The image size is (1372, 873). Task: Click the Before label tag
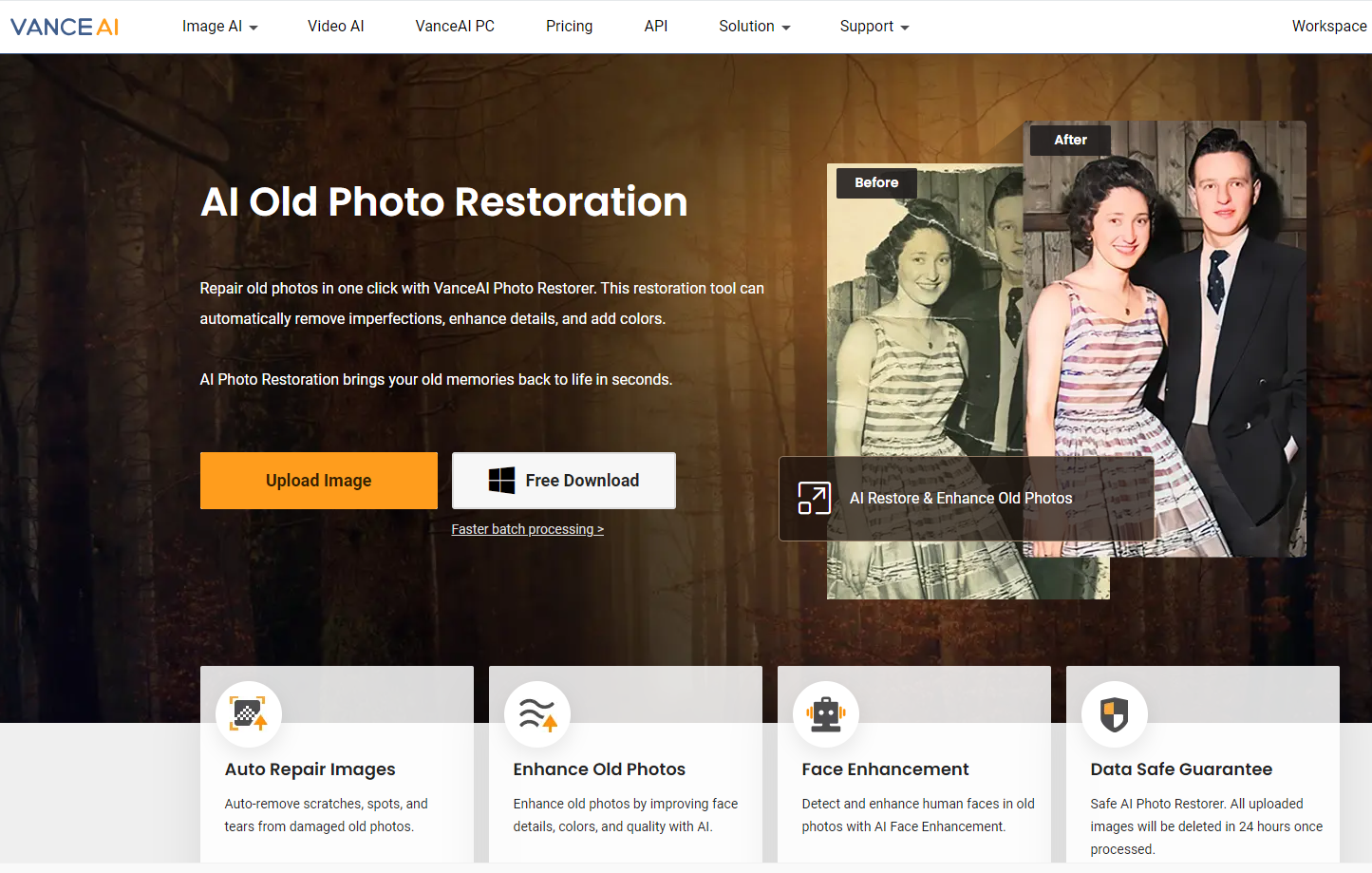[876, 182]
